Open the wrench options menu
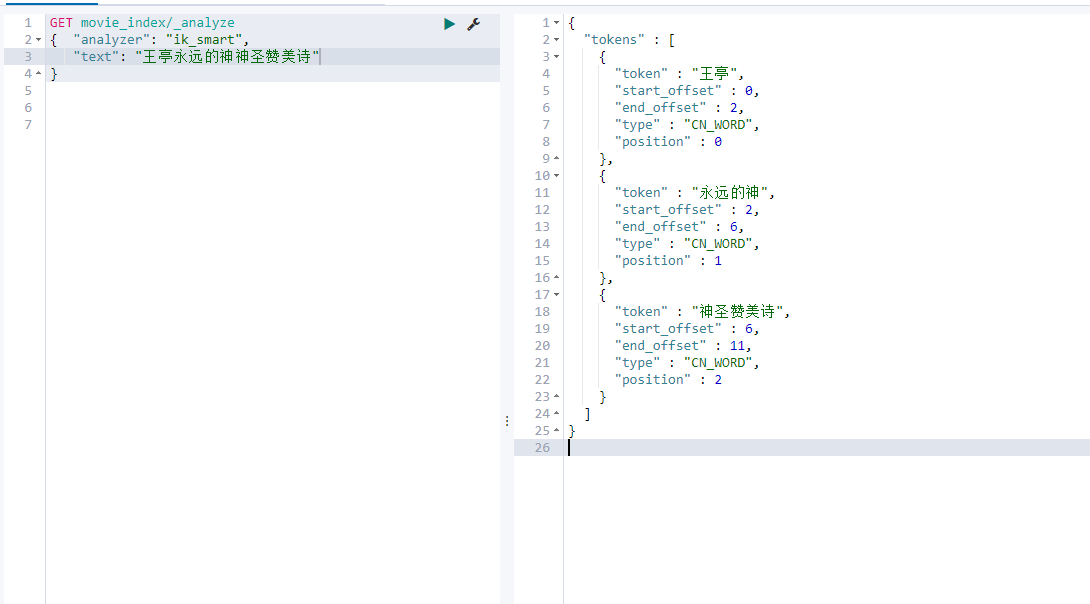The image size is (1090, 604). click(473, 24)
